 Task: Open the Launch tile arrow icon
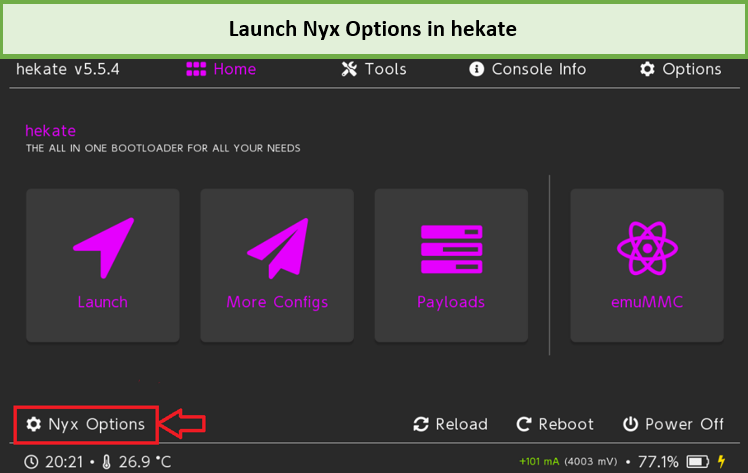click(x=104, y=248)
